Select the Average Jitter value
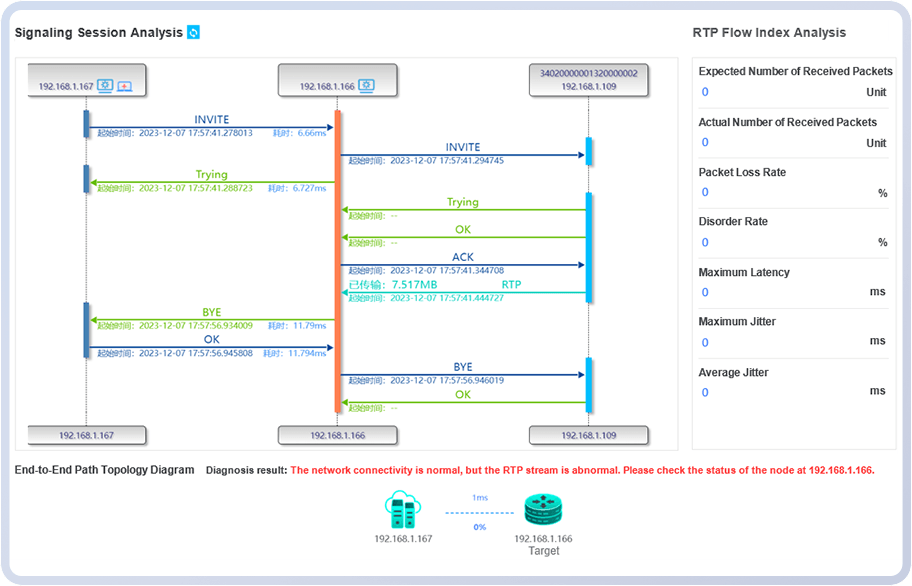Screen dimensions: 912x586 tap(705, 392)
